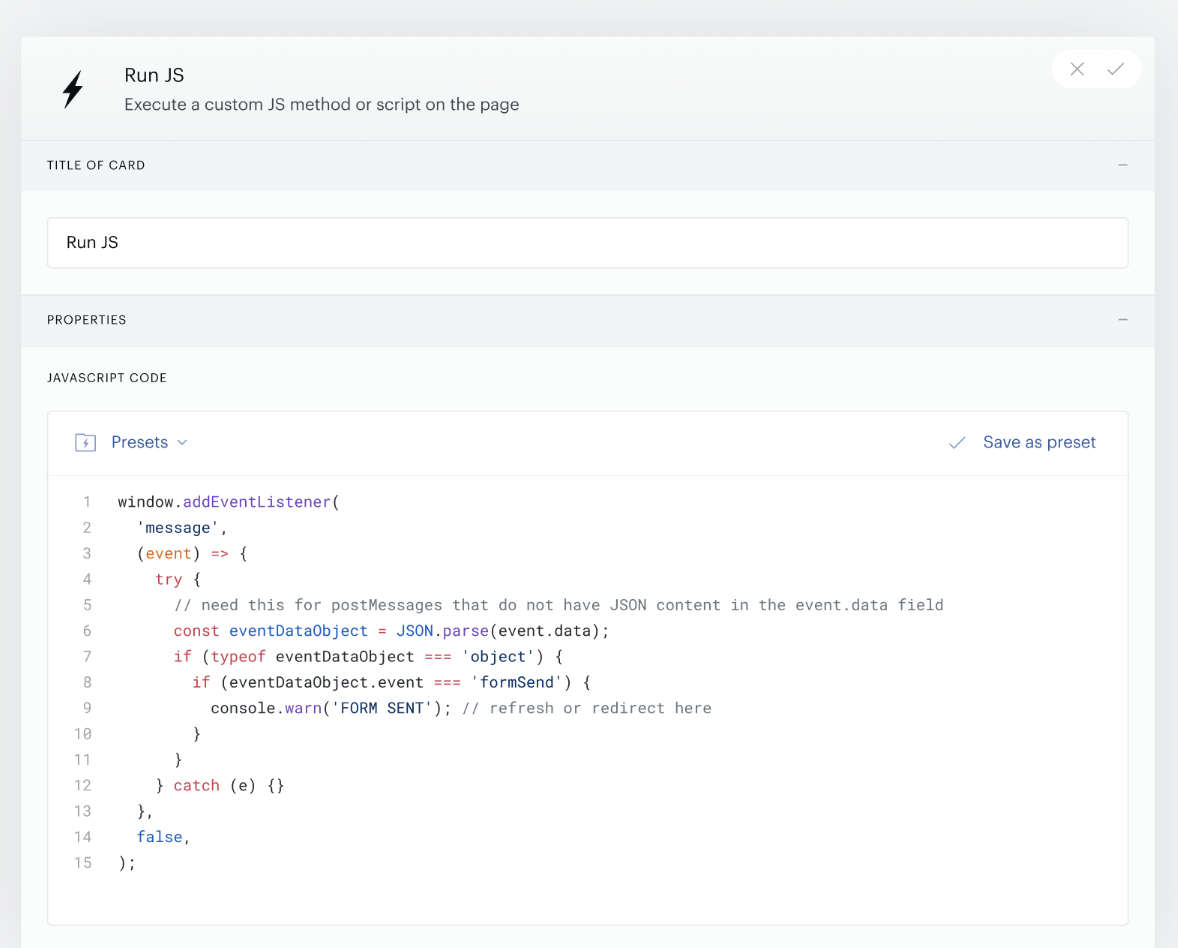Click the lightning bolt Run JS icon
This screenshot has width=1178, height=948.
tap(73, 89)
